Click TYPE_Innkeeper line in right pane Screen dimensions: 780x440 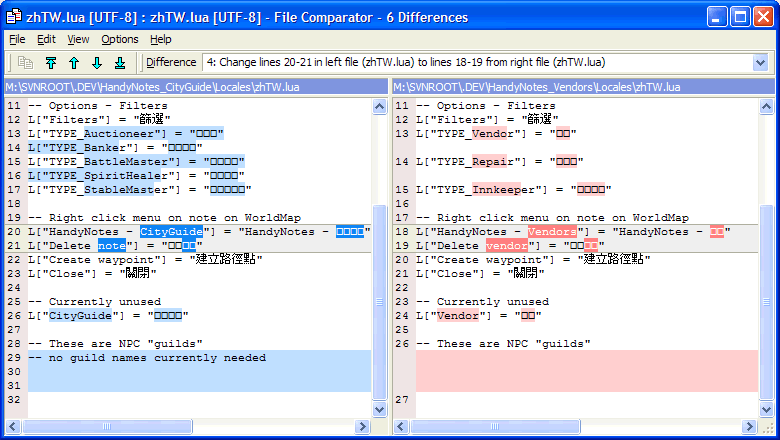[513, 189]
